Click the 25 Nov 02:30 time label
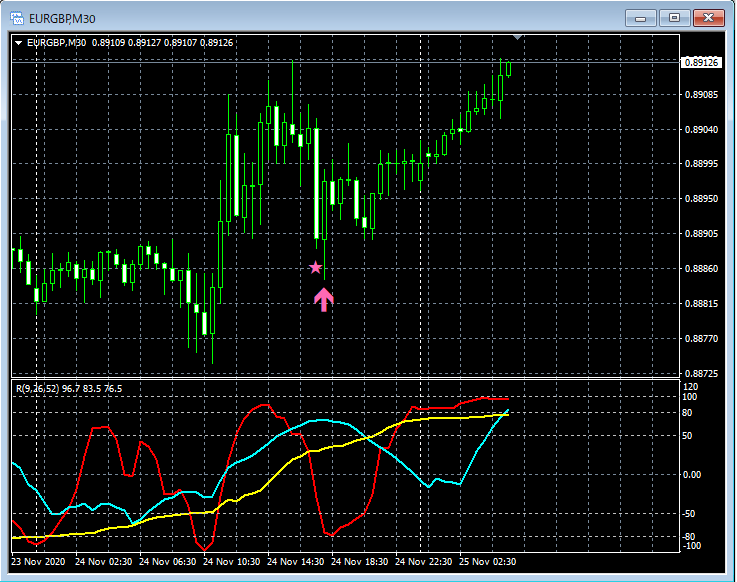This screenshot has height=582, width=737. click(488, 562)
